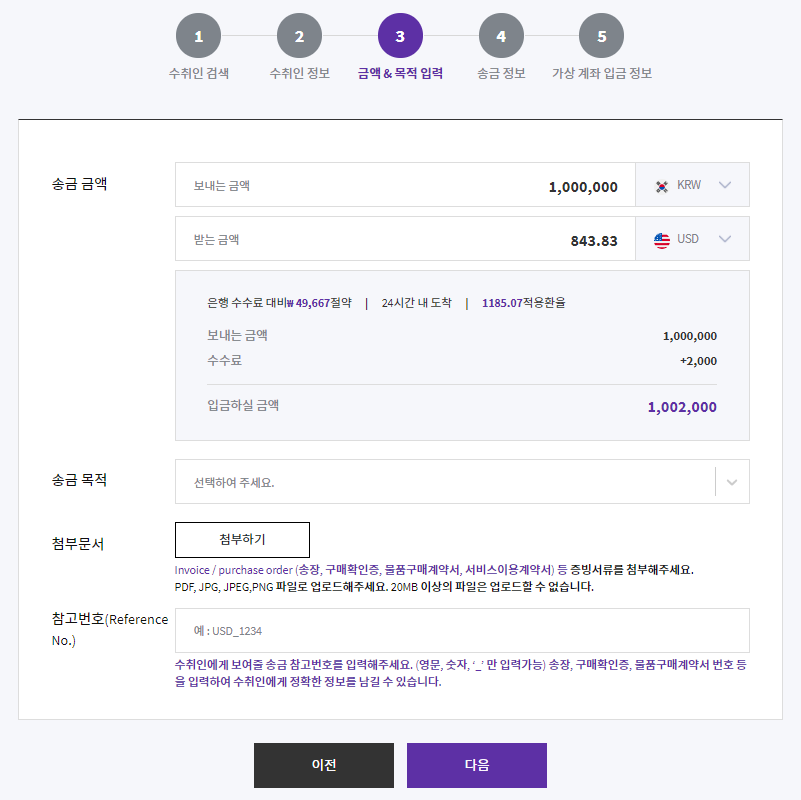Click active step 3 circle

(x=400, y=36)
